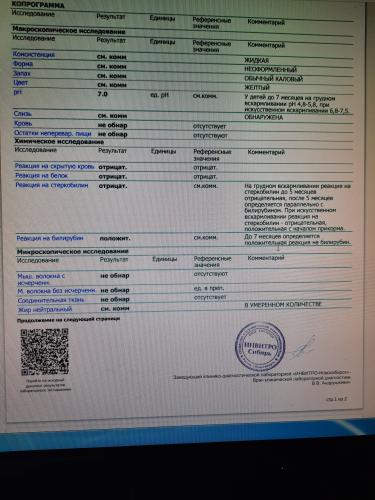Click Реакция на скрытую кровь link
The image size is (375, 500).
click(x=55, y=166)
